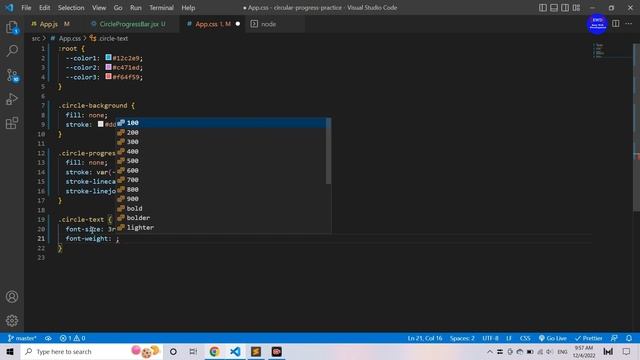Click the feedback icon in status bar

coord(614,338)
